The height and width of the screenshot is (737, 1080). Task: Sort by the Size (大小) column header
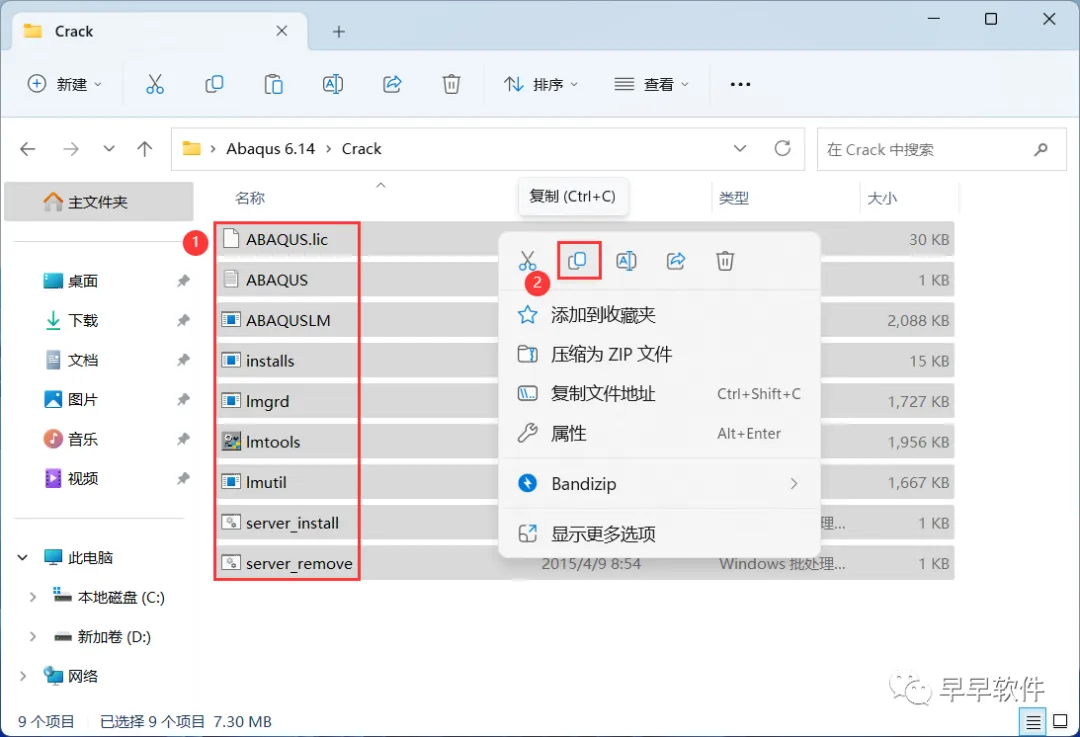[882, 198]
